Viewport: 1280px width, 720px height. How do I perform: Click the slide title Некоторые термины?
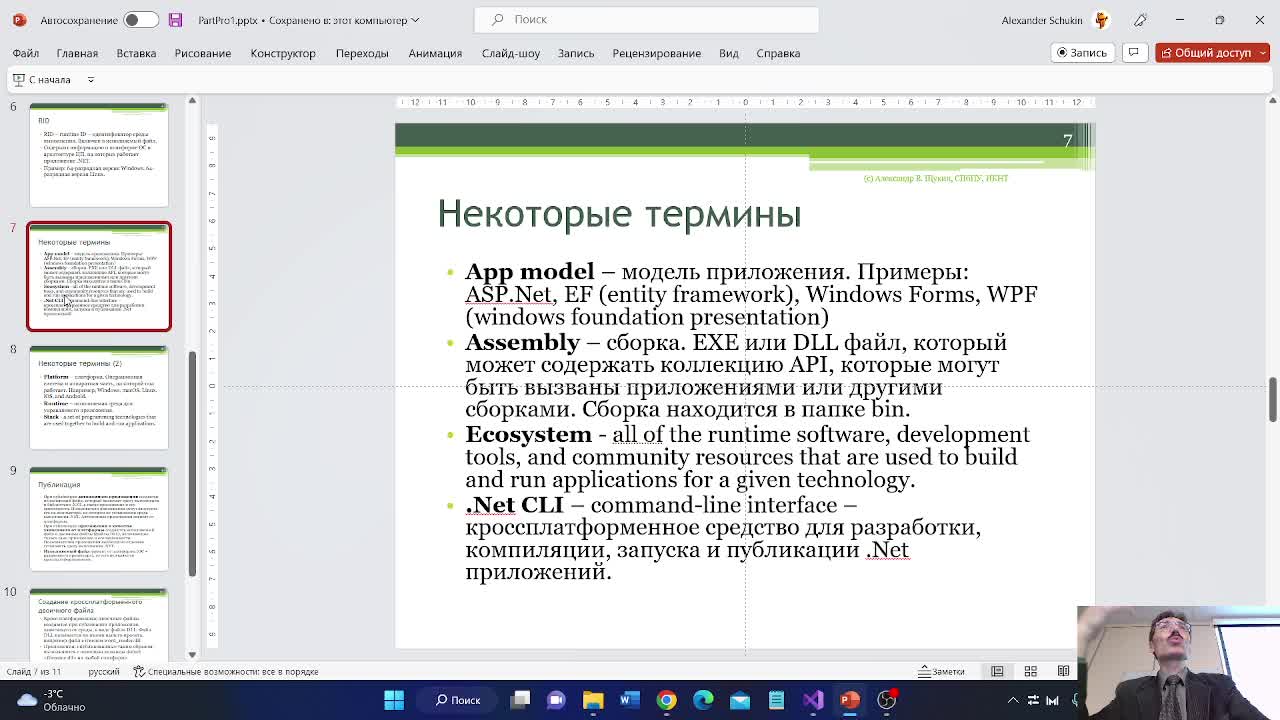click(619, 214)
